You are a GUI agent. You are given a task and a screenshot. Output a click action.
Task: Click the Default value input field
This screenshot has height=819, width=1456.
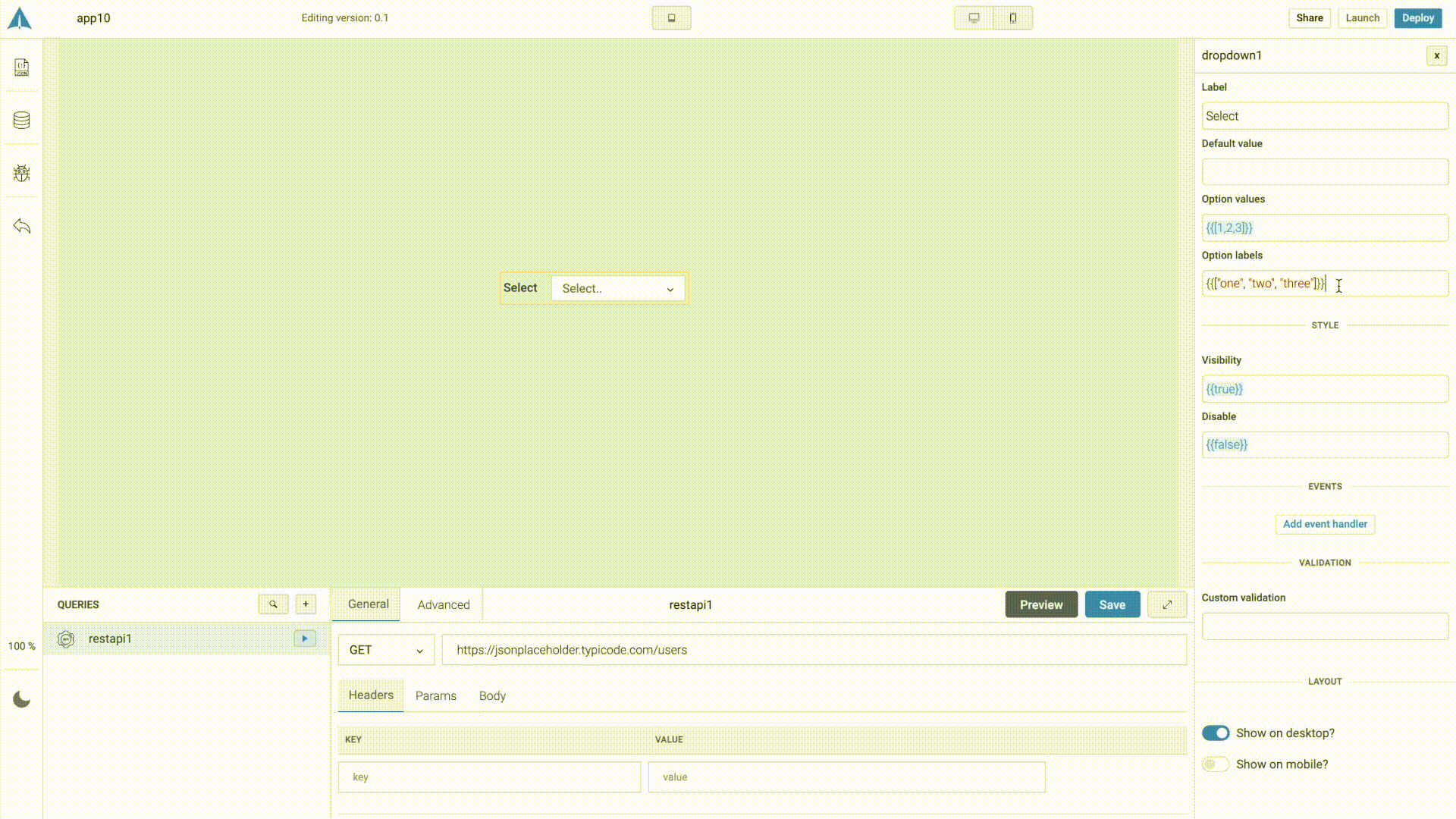pos(1325,172)
